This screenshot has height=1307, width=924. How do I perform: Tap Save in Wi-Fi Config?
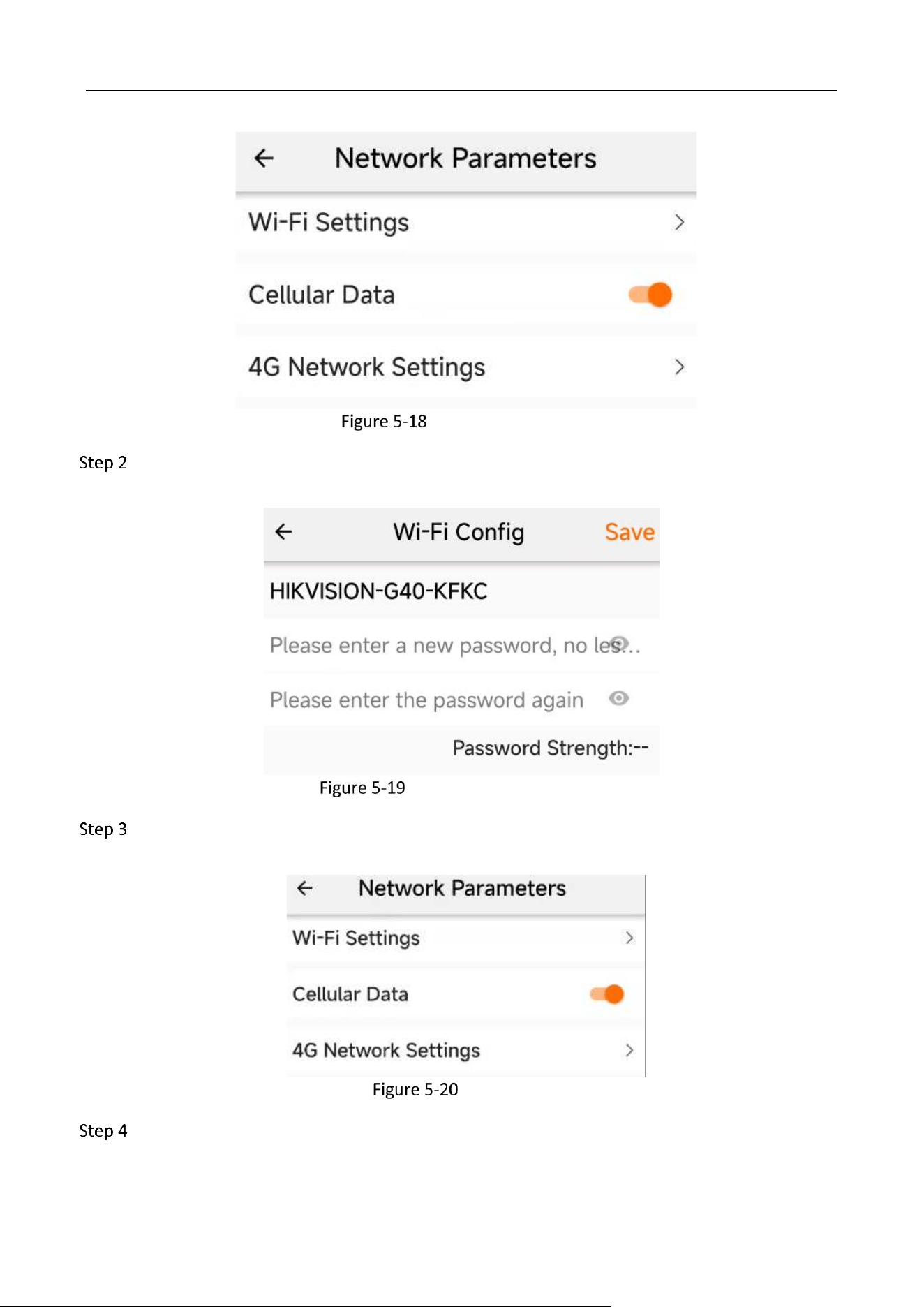(629, 532)
